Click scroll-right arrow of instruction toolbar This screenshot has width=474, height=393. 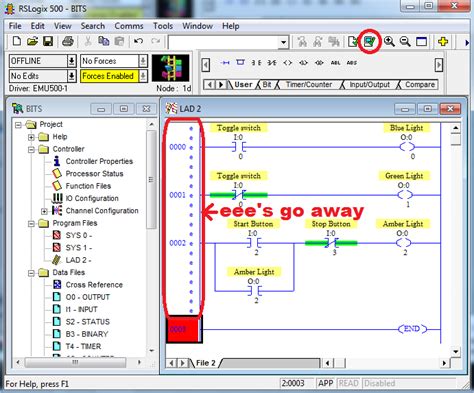[439, 65]
